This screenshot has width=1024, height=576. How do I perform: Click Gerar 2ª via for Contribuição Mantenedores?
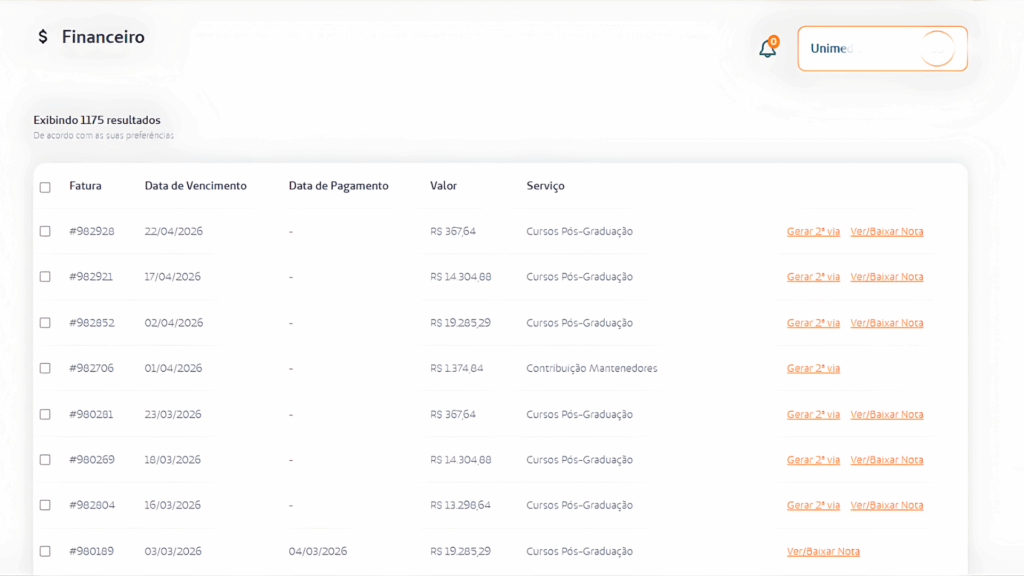pyautogui.click(x=813, y=369)
